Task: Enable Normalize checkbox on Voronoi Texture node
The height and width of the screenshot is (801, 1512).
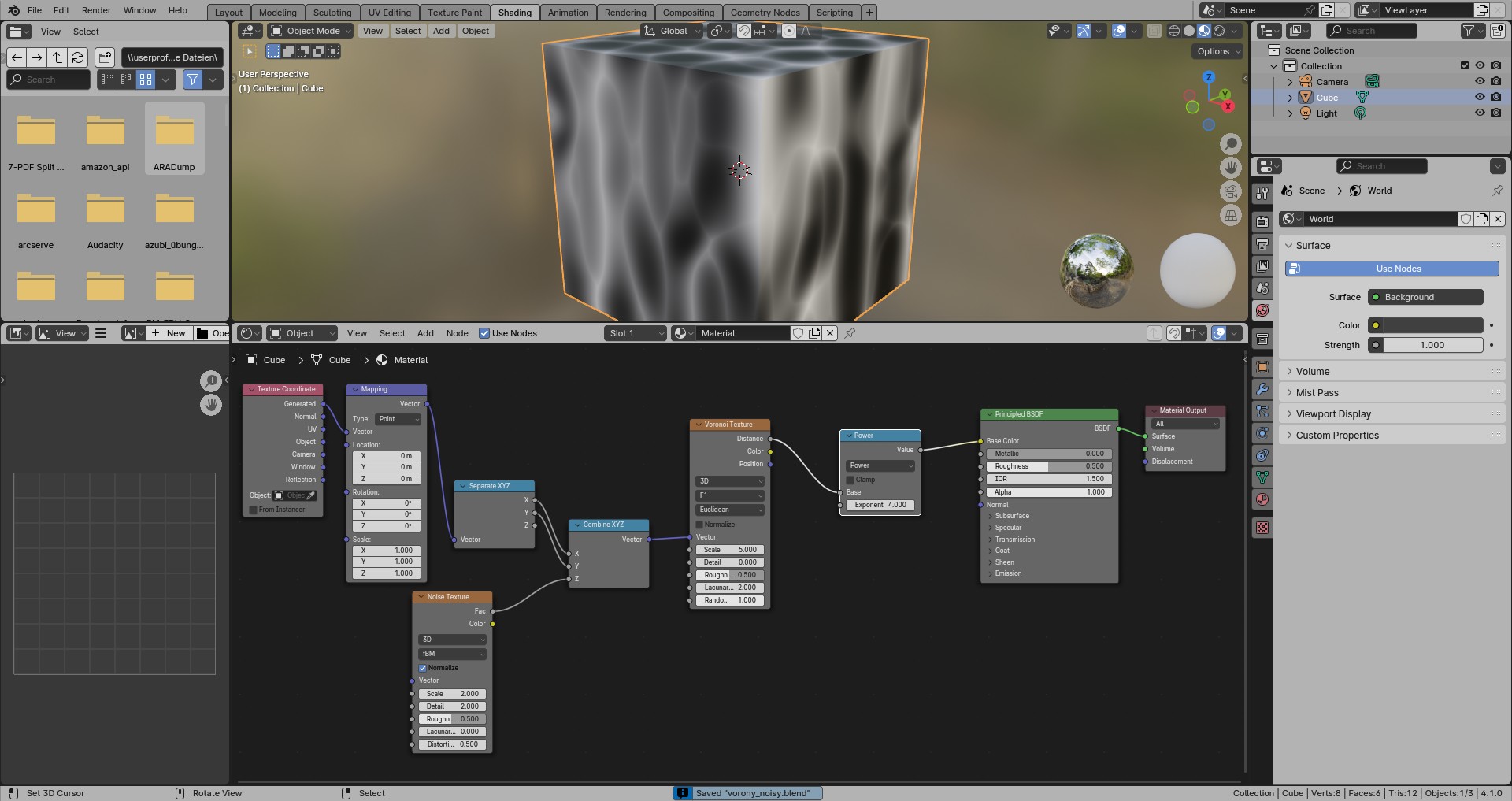Action: [x=699, y=525]
